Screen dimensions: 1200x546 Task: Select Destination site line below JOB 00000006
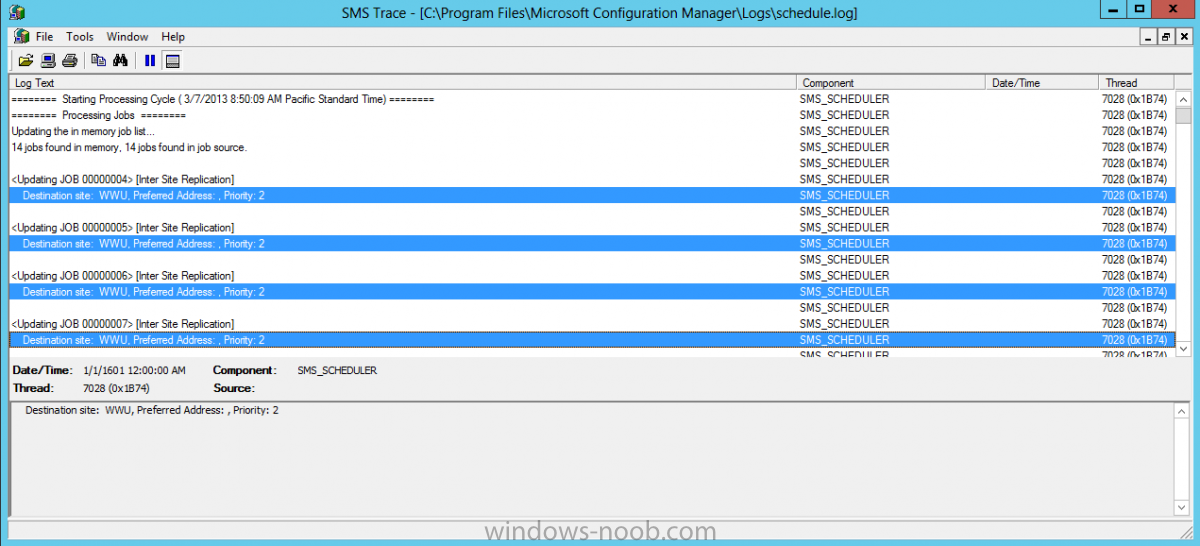pos(592,291)
